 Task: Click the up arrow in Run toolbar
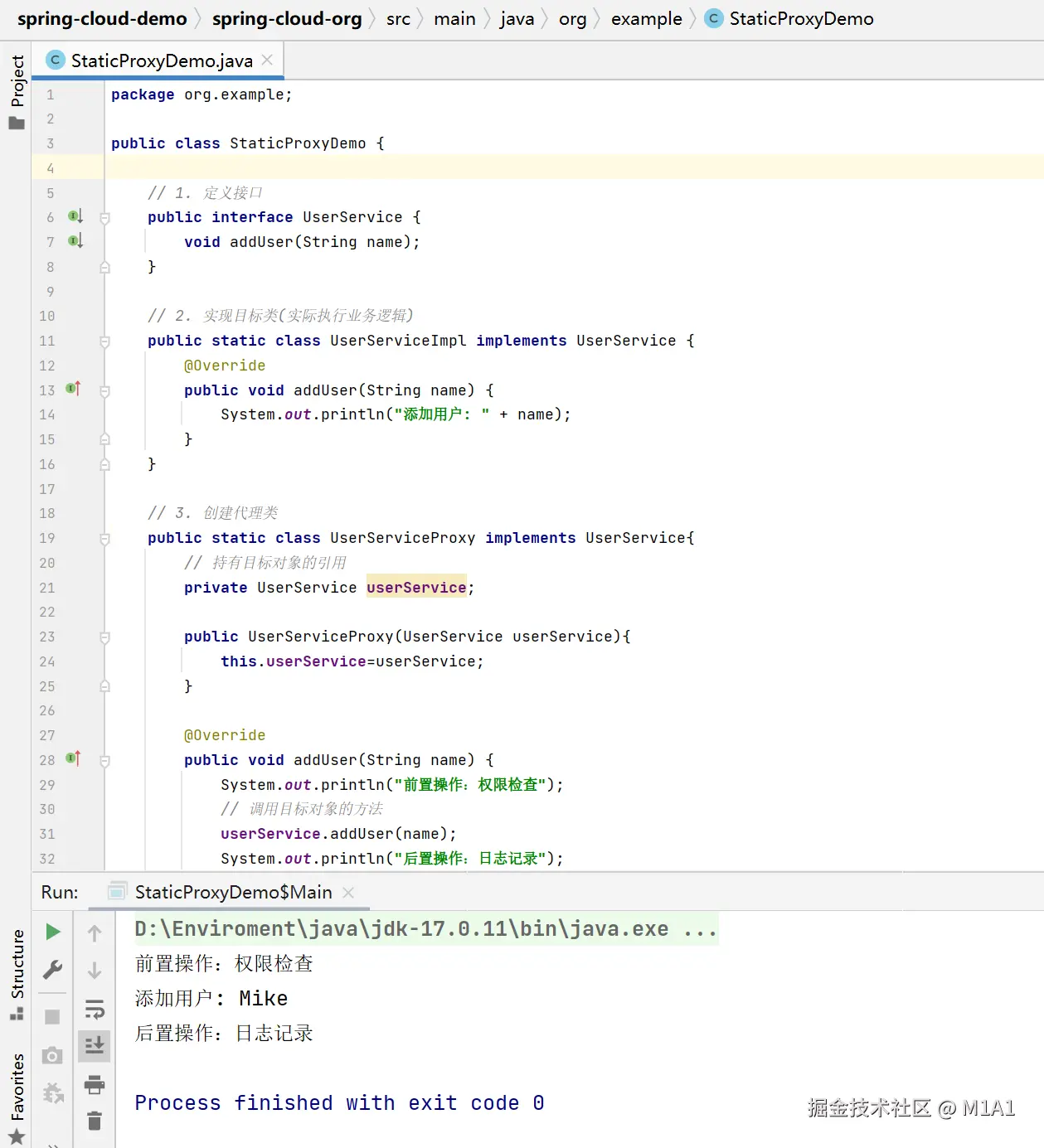[95, 933]
